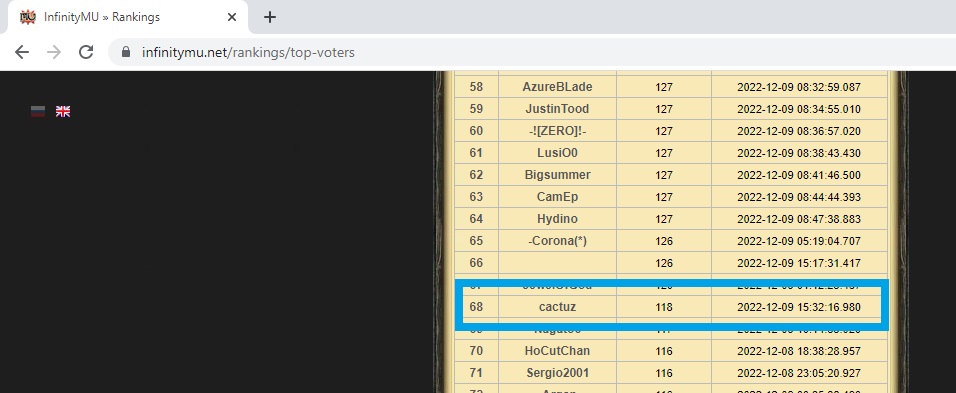This screenshot has height=393, width=956.
Task: Click the address bar URL
Action: pyautogui.click(x=248, y=52)
